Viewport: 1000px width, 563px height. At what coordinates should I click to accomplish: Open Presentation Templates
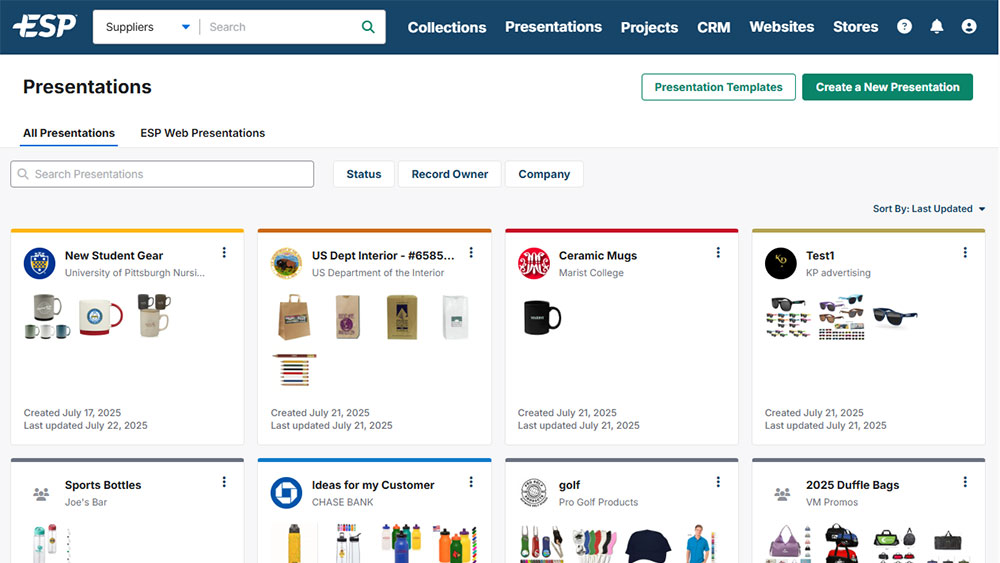[x=718, y=87]
